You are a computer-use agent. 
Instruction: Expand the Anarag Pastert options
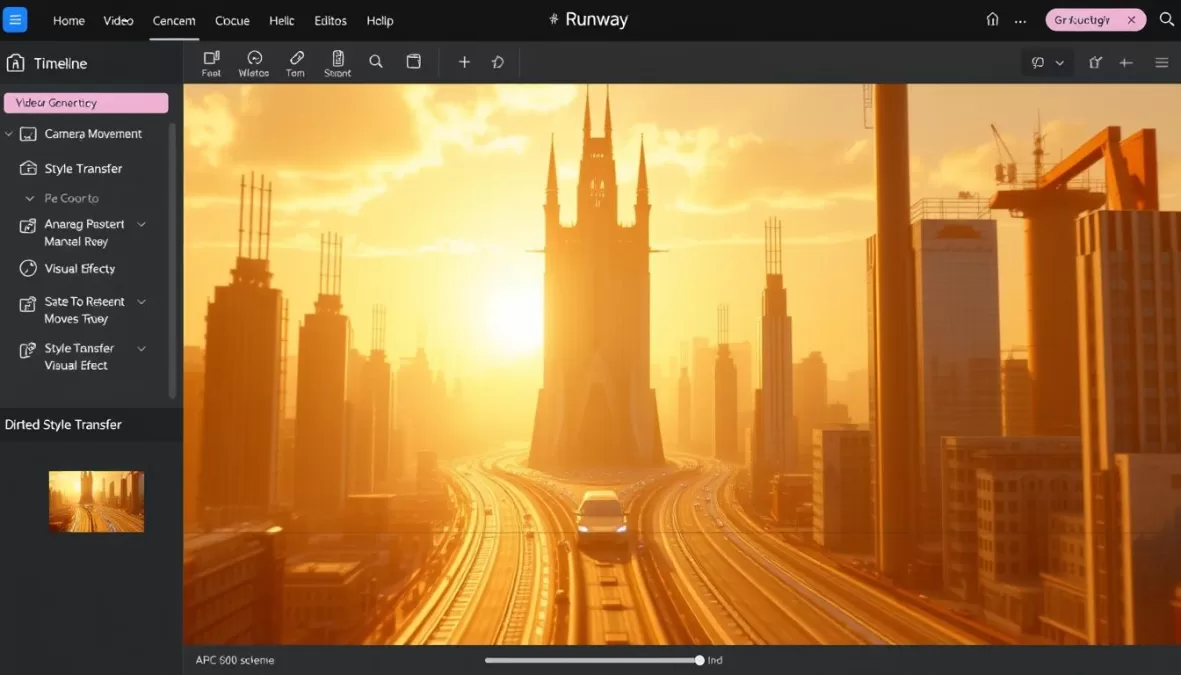point(141,224)
